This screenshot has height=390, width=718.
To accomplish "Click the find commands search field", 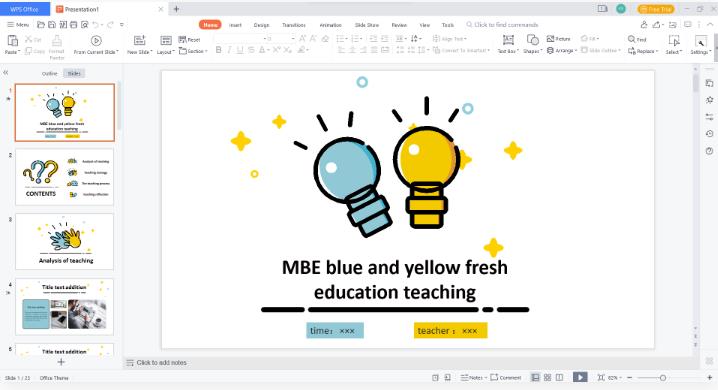I will point(502,25).
